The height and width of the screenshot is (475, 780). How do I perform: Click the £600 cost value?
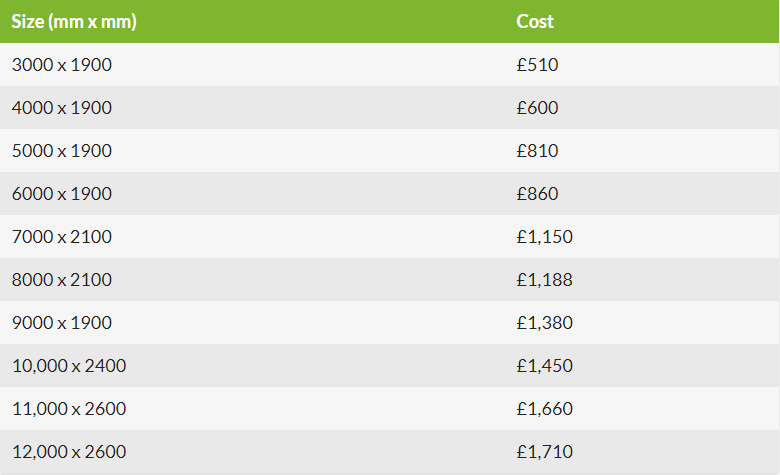tap(537, 108)
